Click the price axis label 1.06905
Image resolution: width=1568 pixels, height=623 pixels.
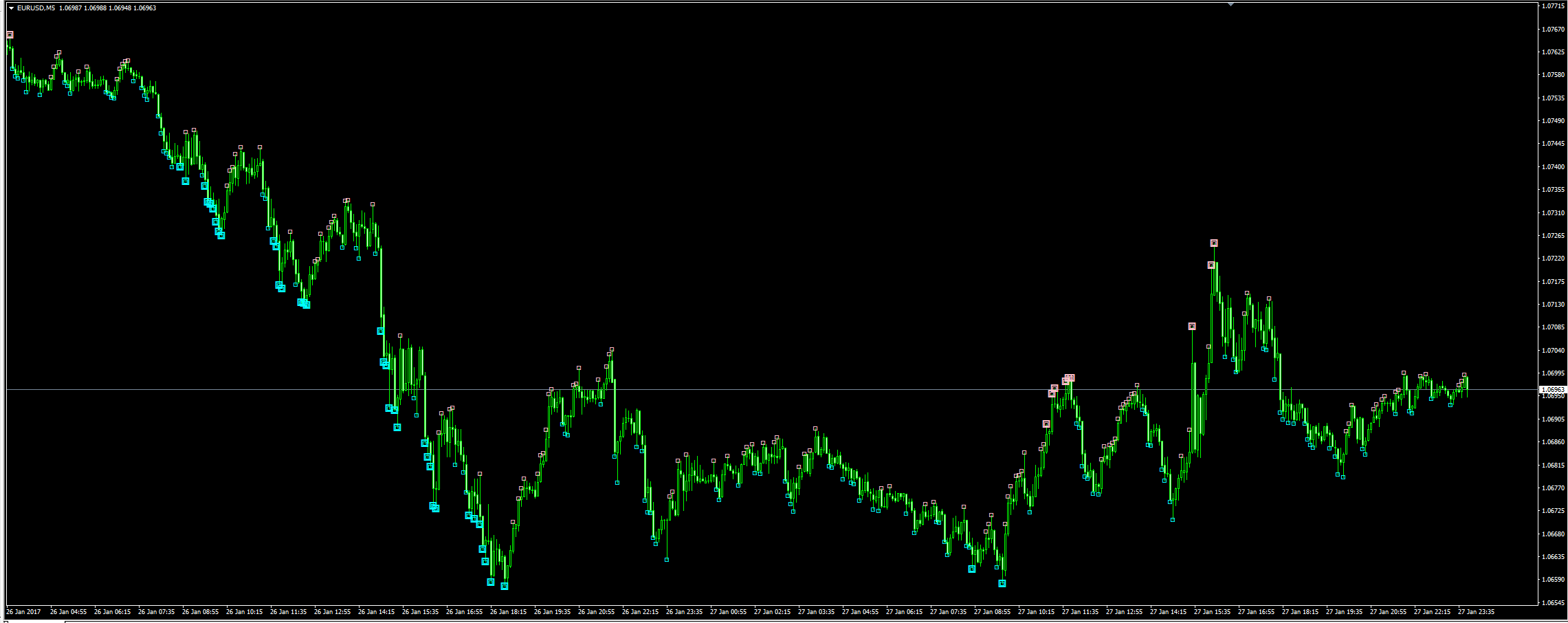(x=1554, y=419)
